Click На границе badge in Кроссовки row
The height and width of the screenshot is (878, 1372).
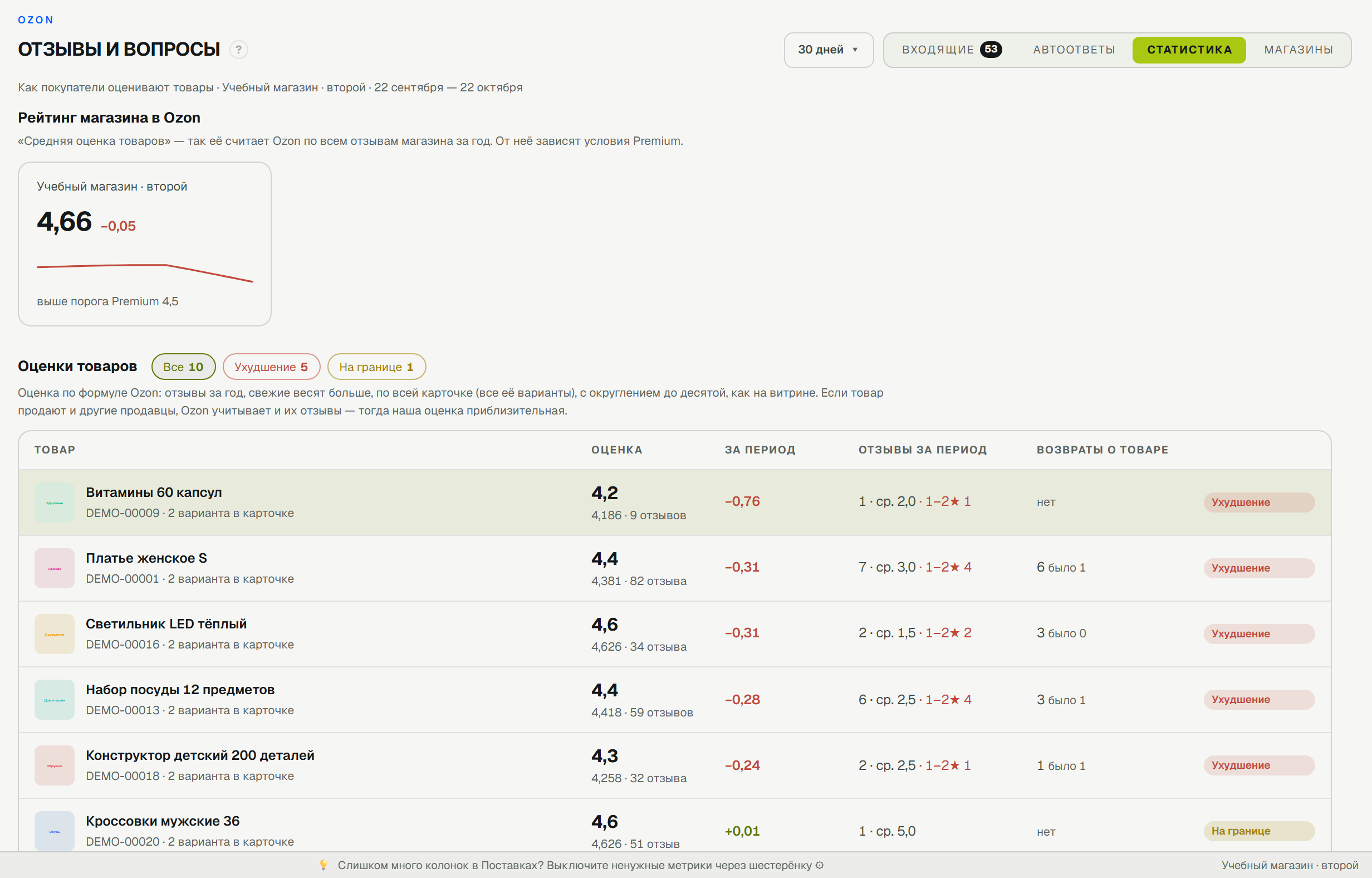point(1259,831)
